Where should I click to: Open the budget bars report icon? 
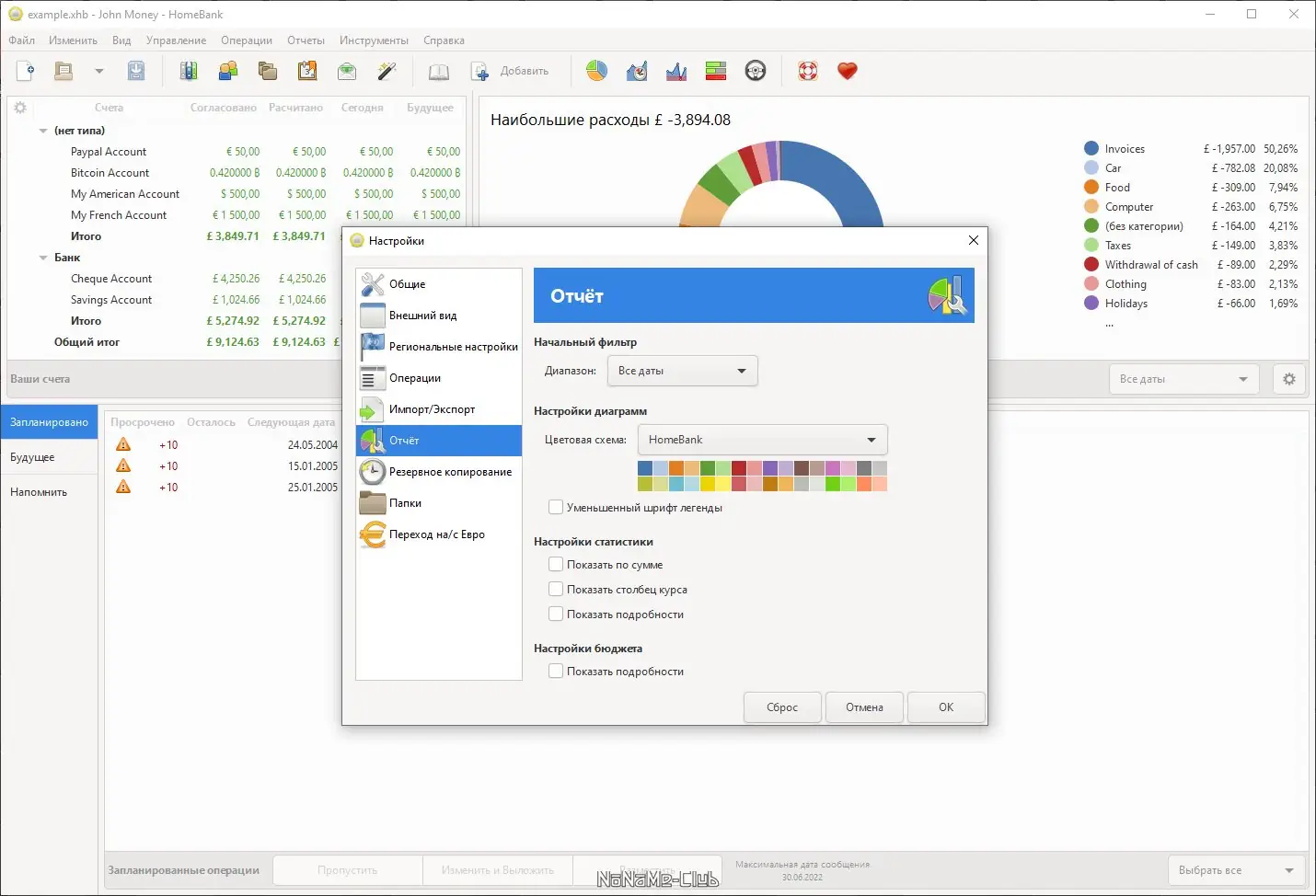coord(716,71)
